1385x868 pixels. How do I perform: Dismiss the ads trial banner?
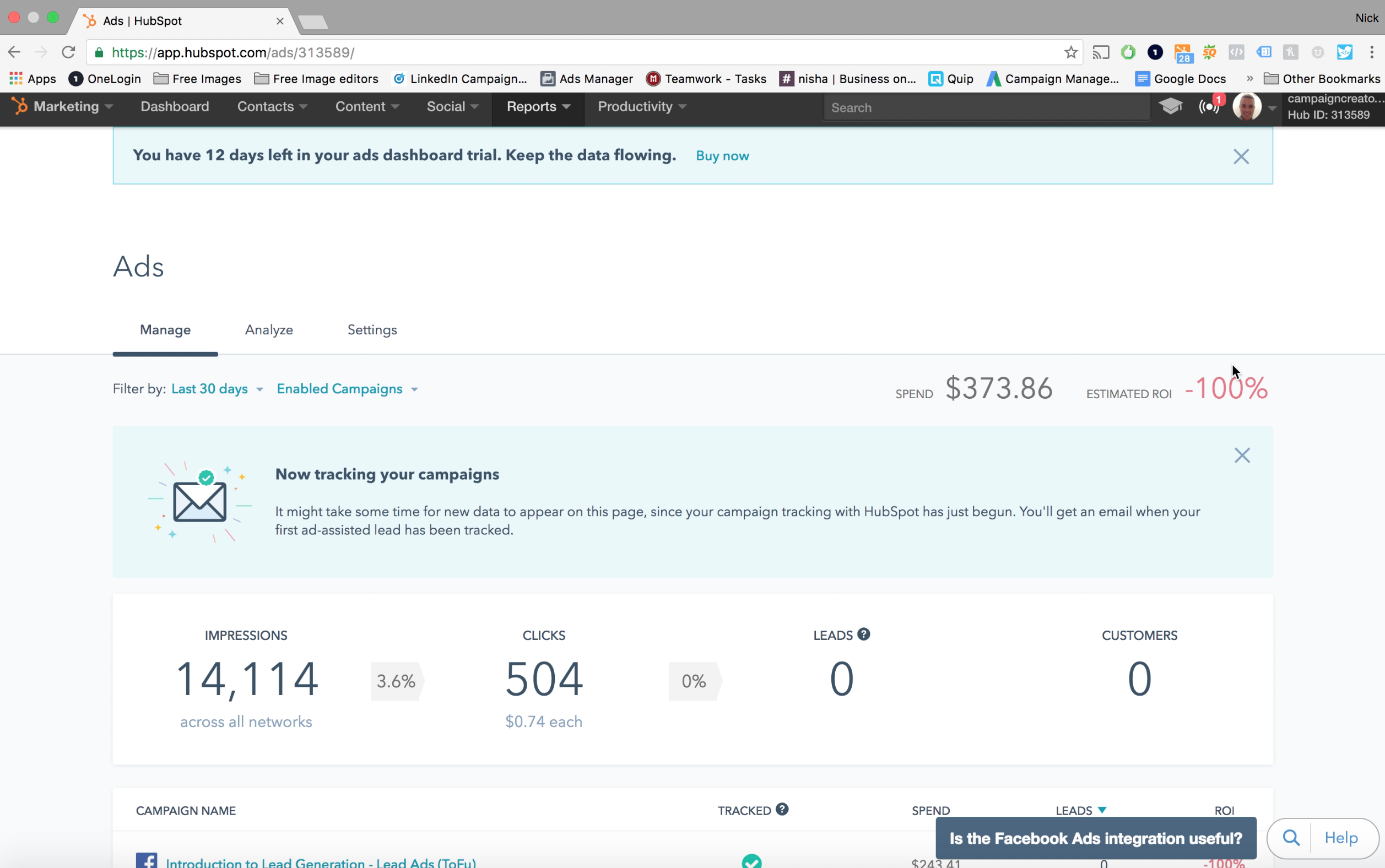pyautogui.click(x=1241, y=156)
